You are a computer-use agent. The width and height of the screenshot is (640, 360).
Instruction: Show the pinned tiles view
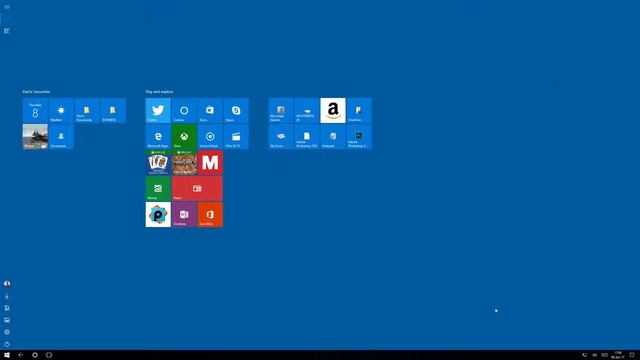(7, 19)
